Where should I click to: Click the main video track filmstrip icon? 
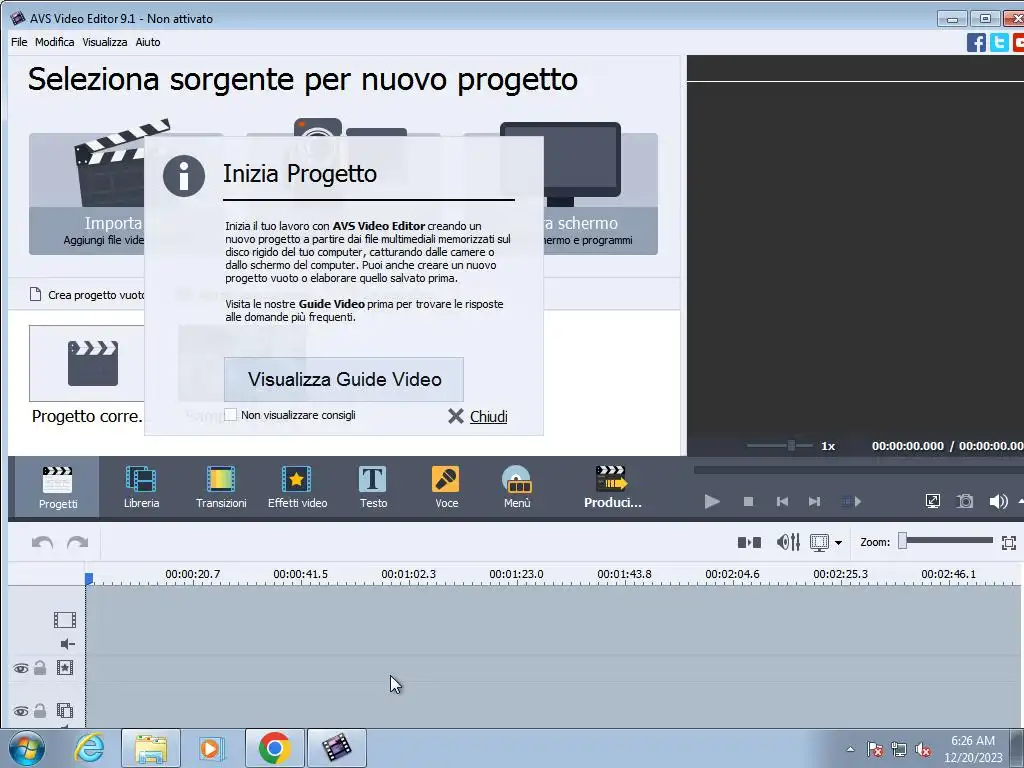(x=65, y=620)
